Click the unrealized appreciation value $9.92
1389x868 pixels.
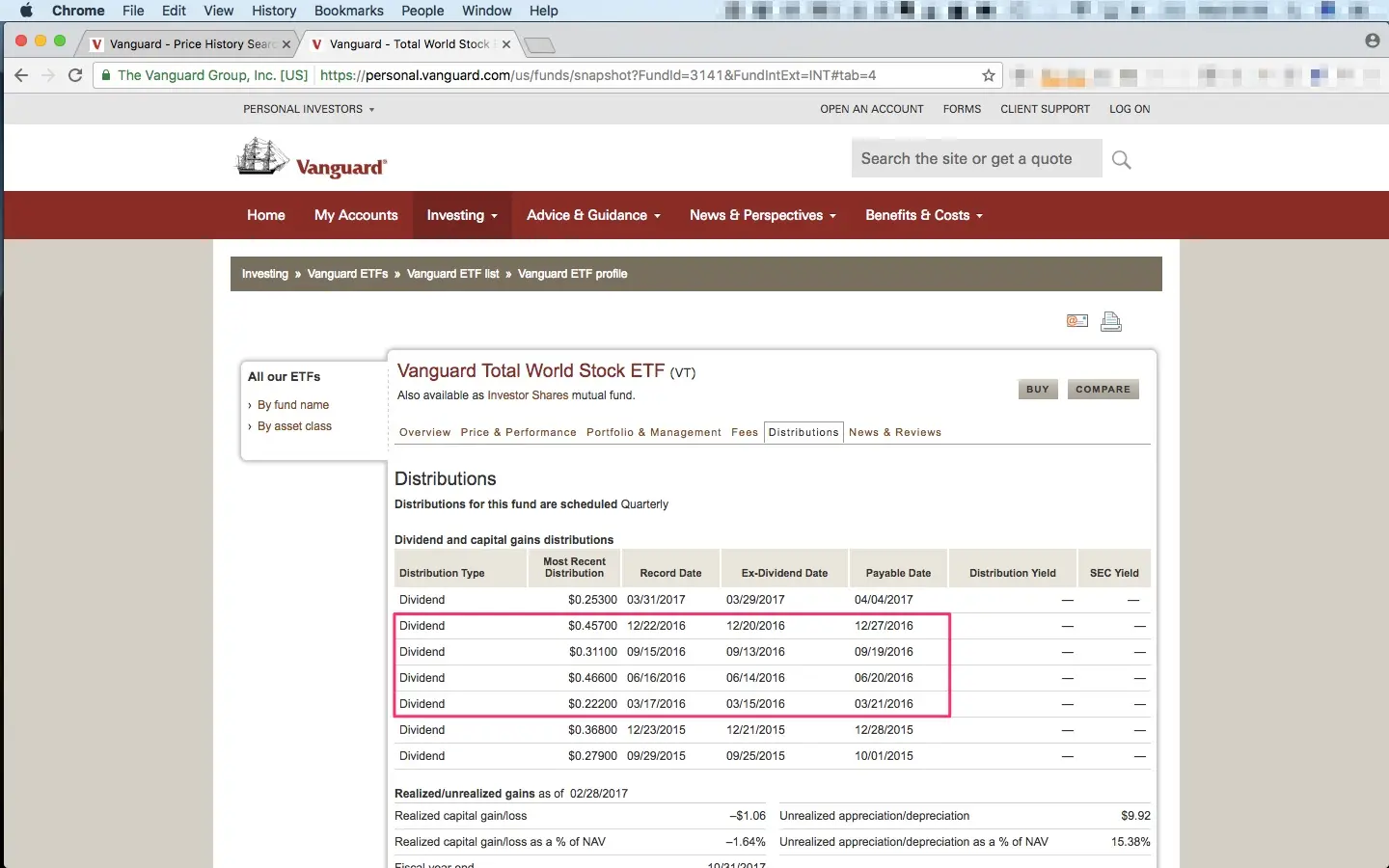pos(1135,816)
